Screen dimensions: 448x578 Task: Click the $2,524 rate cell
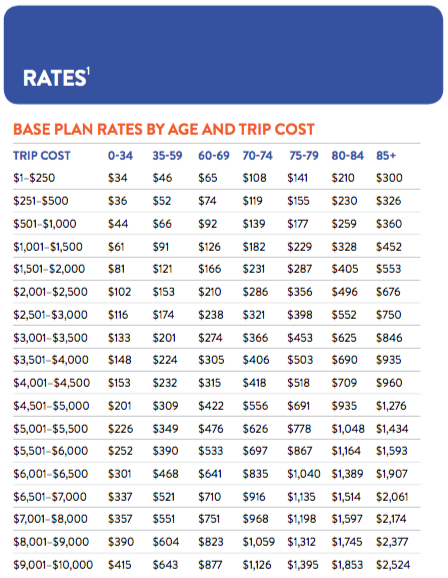[x=393, y=565]
